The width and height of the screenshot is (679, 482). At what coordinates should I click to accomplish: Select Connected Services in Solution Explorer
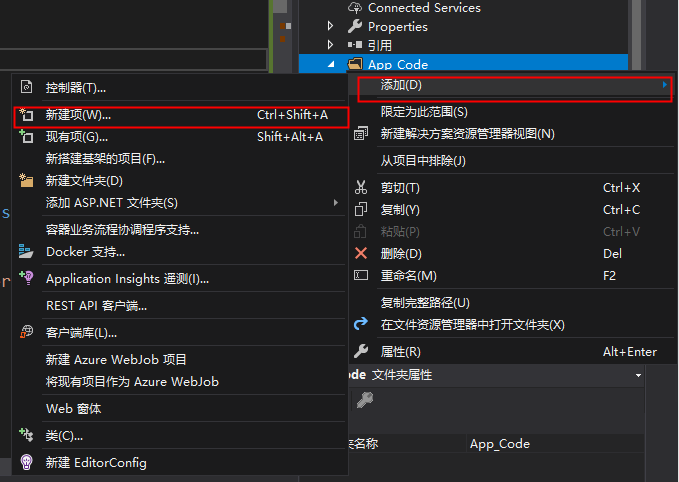pyautogui.click(x=423, y=8)
